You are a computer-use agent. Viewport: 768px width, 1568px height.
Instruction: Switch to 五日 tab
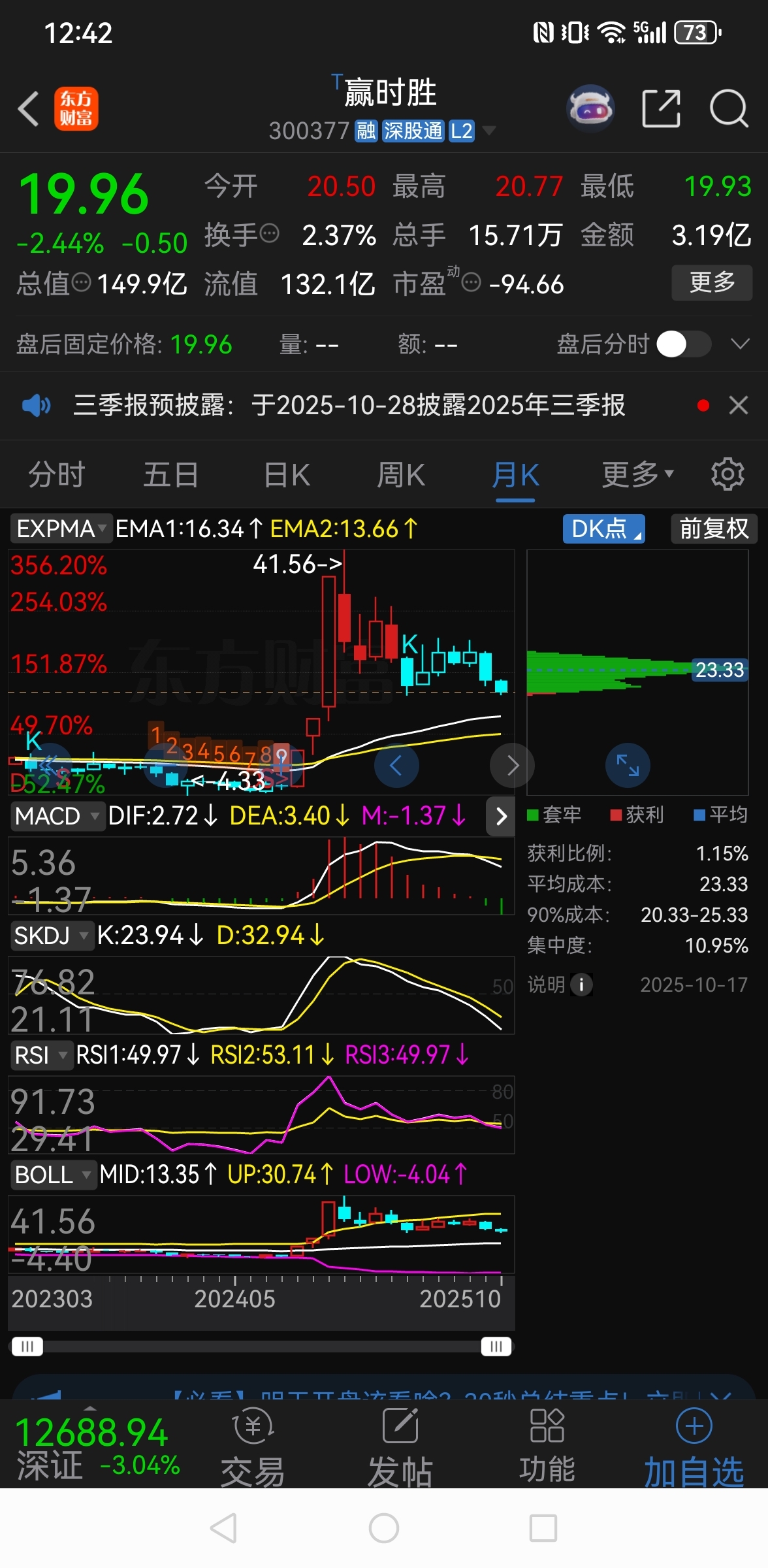click(171, 474)
